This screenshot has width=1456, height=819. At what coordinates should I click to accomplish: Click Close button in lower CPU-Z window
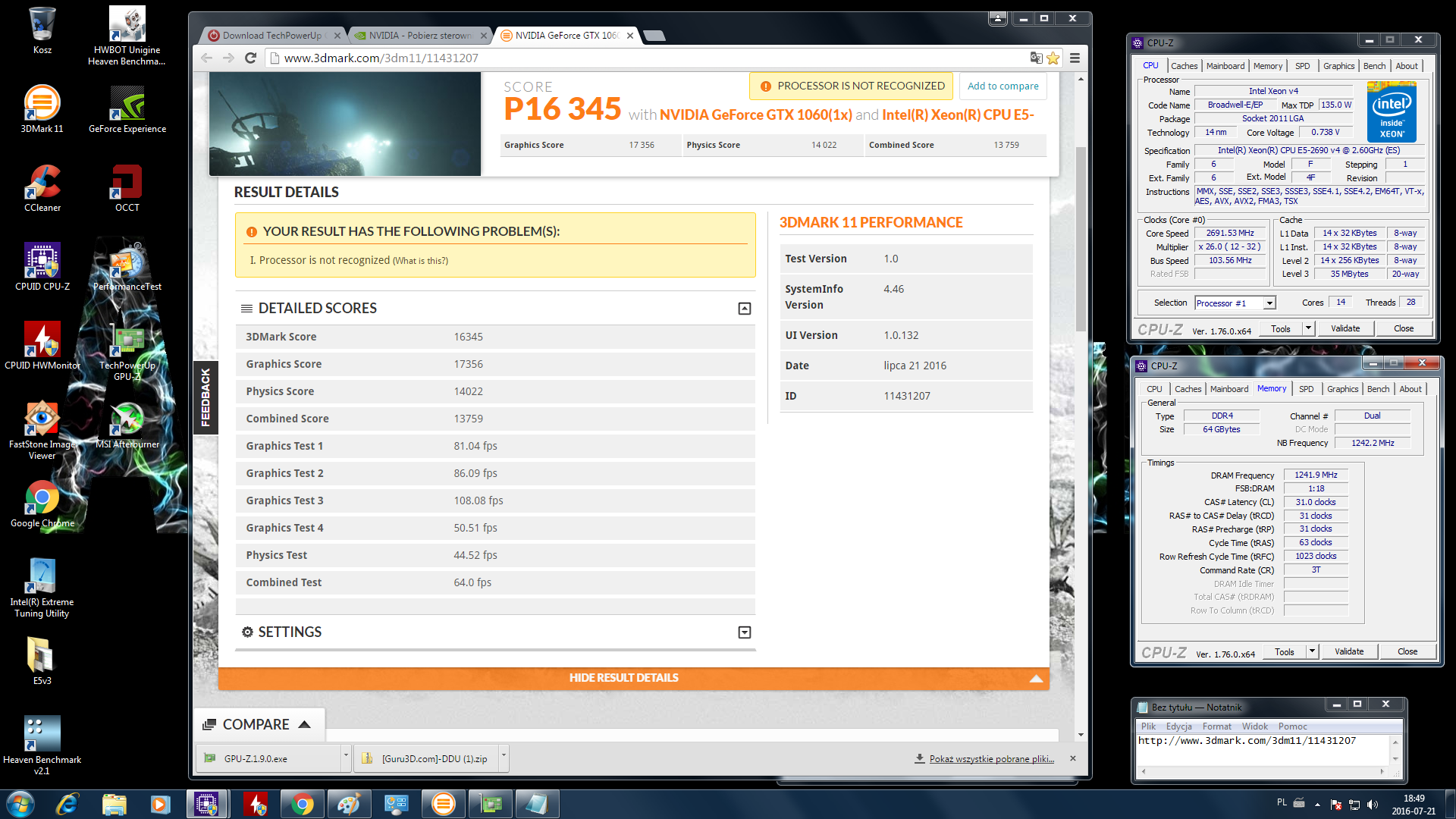(1407, 651)
